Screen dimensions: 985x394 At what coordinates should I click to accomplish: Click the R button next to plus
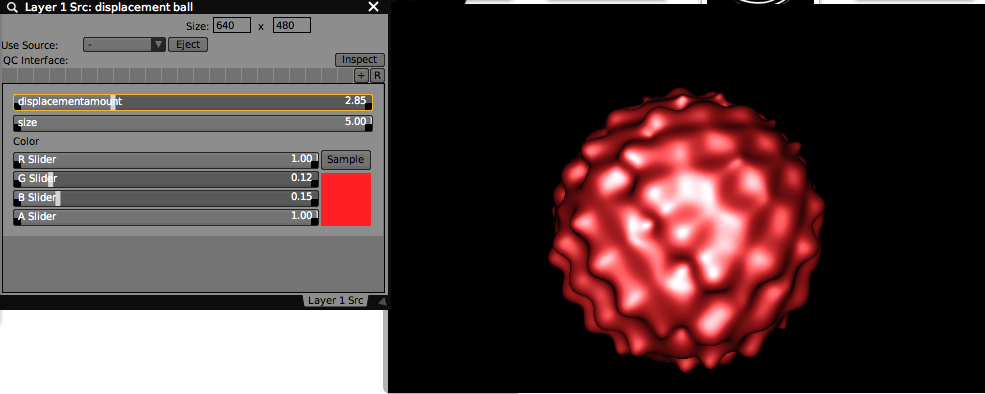(377, 76)
